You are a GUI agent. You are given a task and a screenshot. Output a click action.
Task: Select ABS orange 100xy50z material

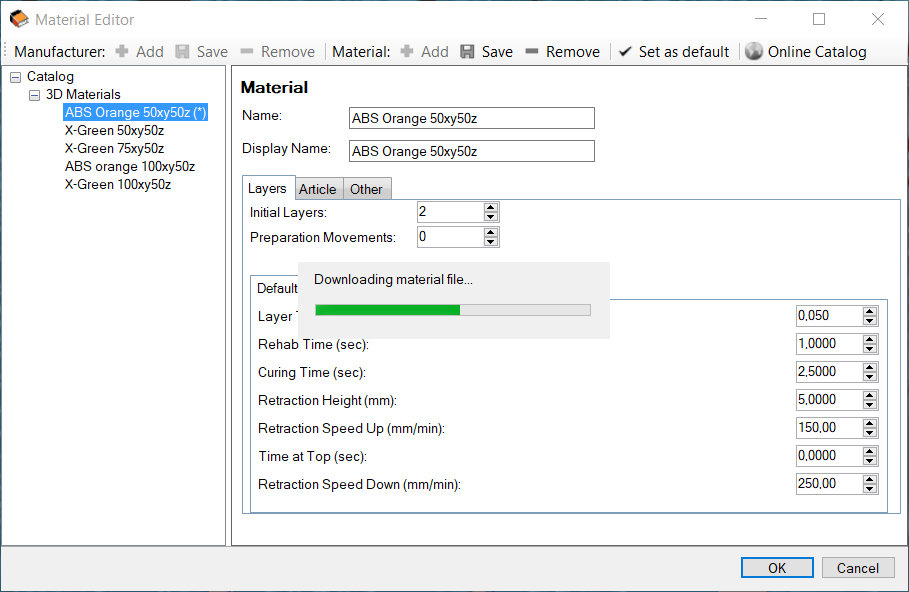(129, 166)
